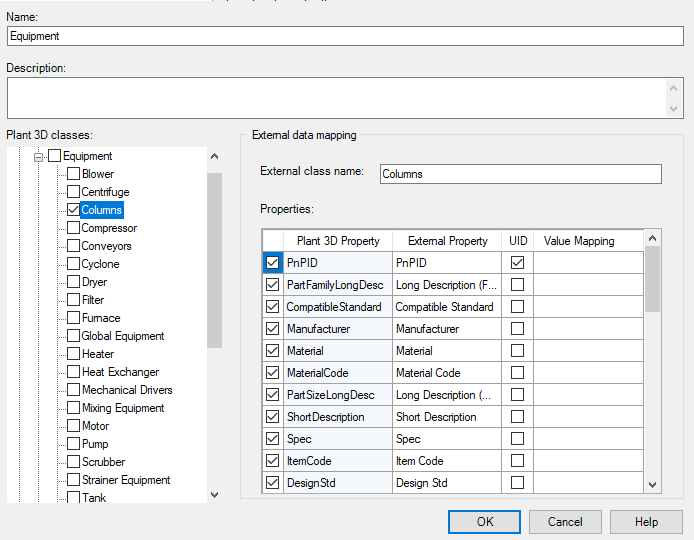Image resolution: width=694 pixels, height=540 pixels.
Task: Collapse the Equipment tree node
Action: tap(40, 156)
